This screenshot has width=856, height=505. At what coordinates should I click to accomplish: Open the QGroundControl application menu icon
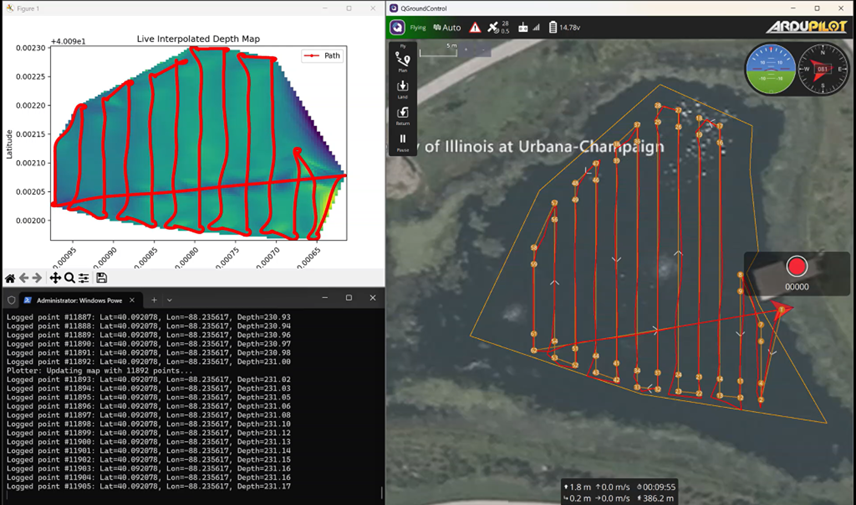[397, 27]
